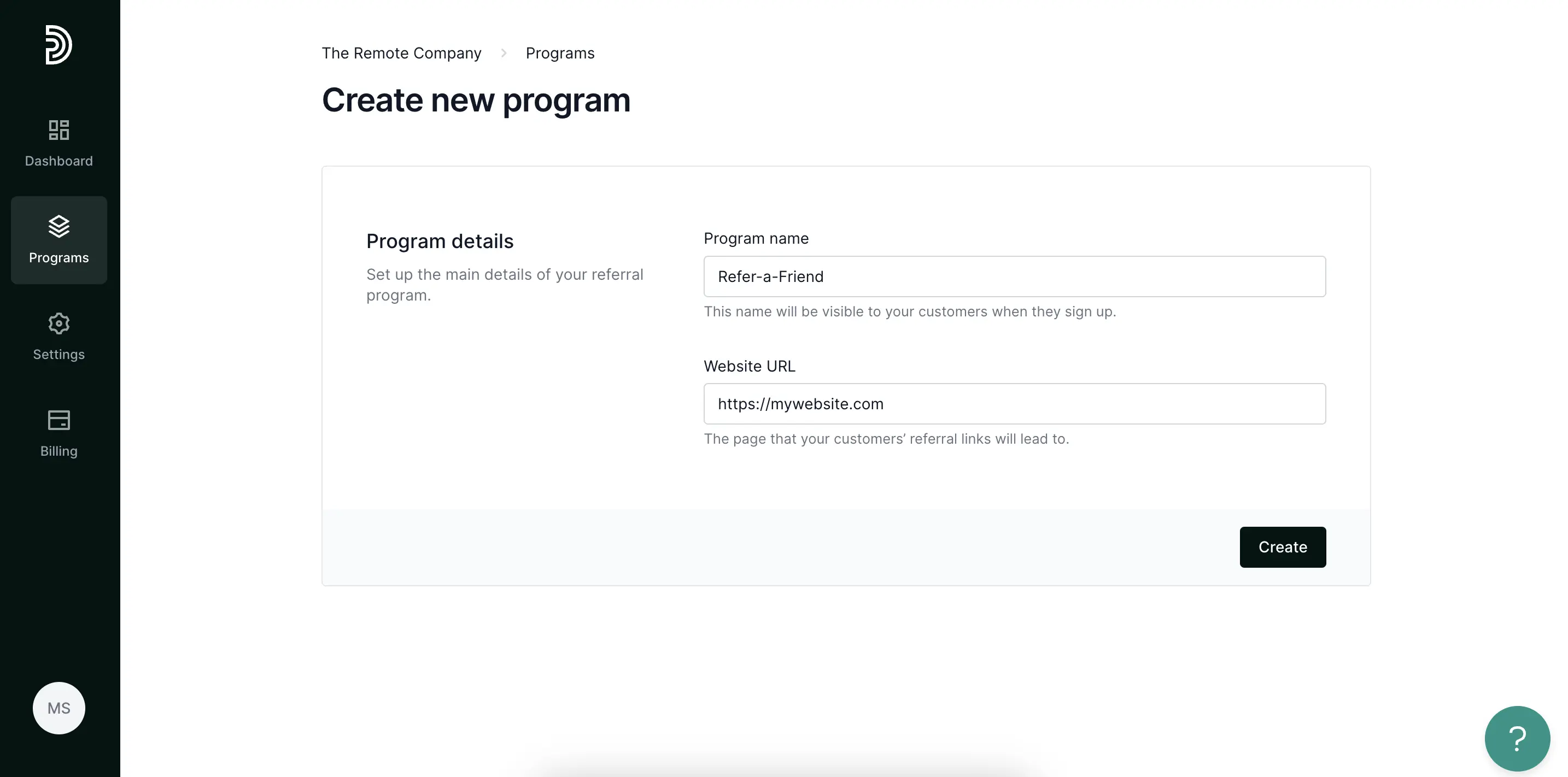Focus the Program name input field
The image size is (1568, 777).
pyautogui.click(x=1014, y=276)
